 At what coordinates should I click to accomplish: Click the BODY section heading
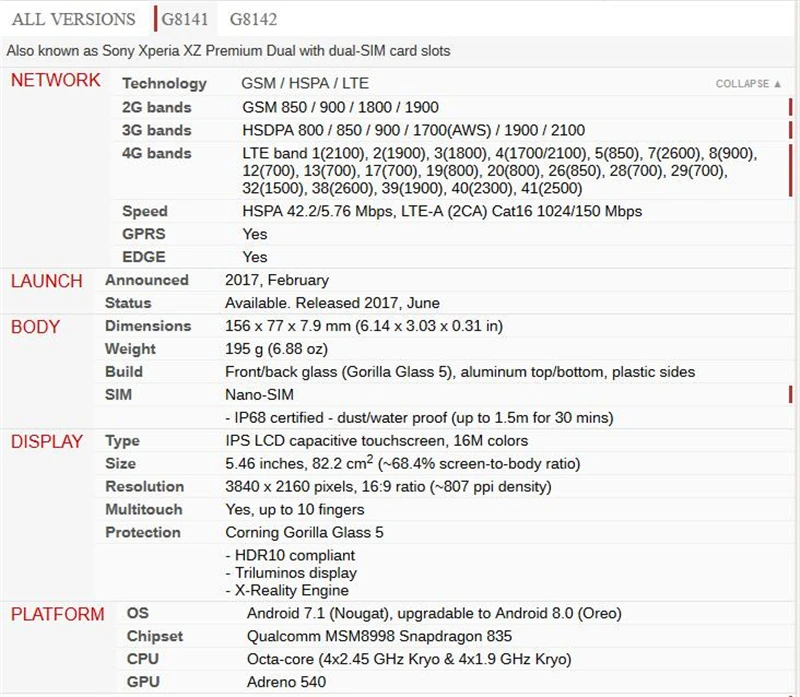[35, 327]
